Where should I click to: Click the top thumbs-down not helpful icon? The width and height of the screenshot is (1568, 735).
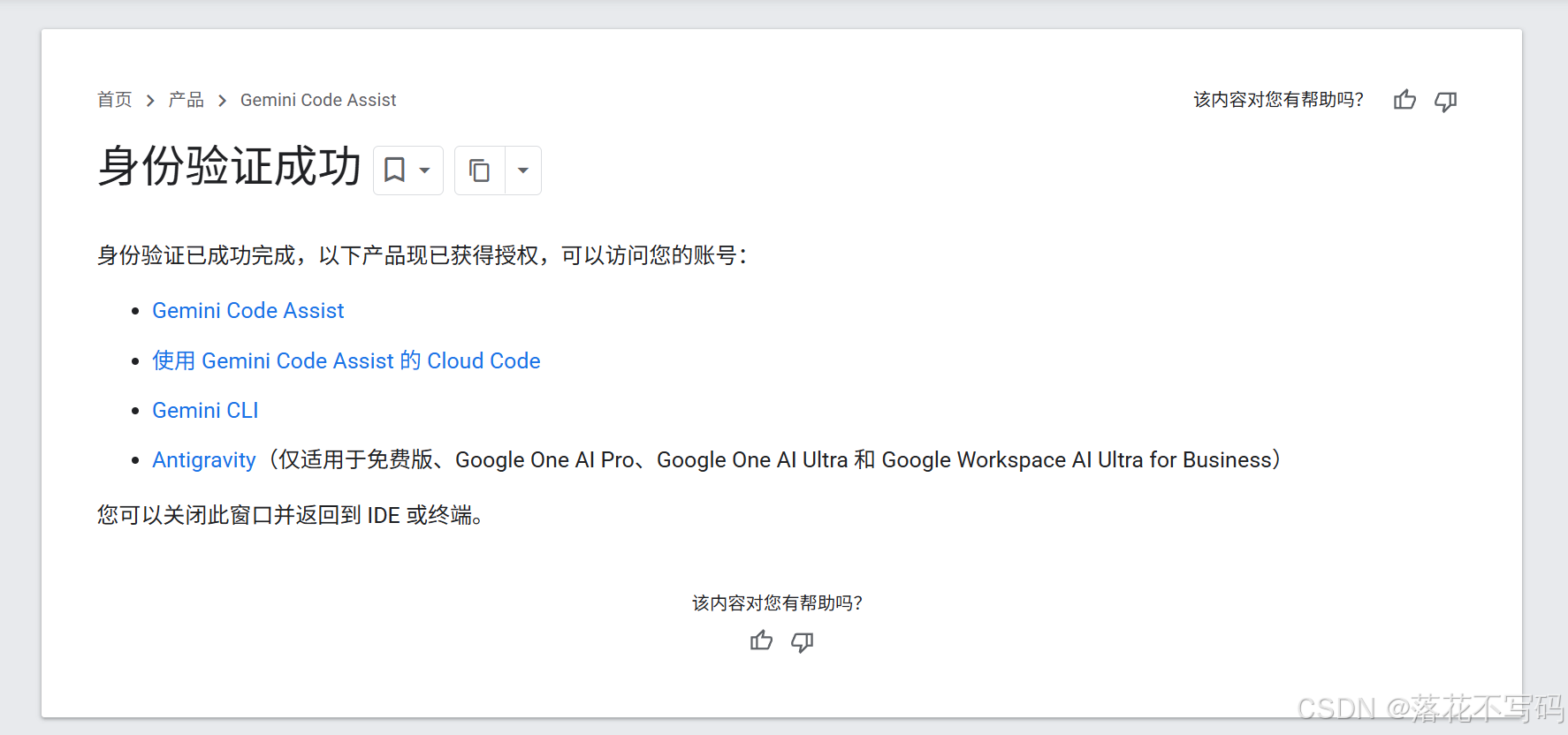pyautogui.click(x=1446, y=102)
